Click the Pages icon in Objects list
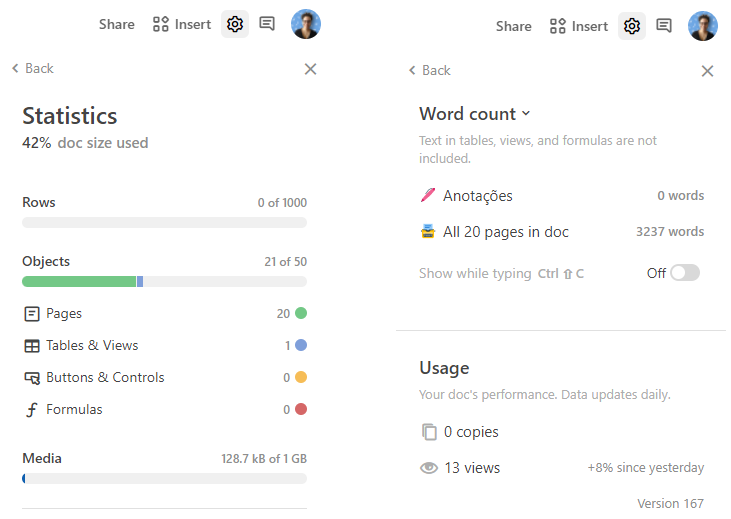This screenshot has width=731, height=519. click(32, 314)
